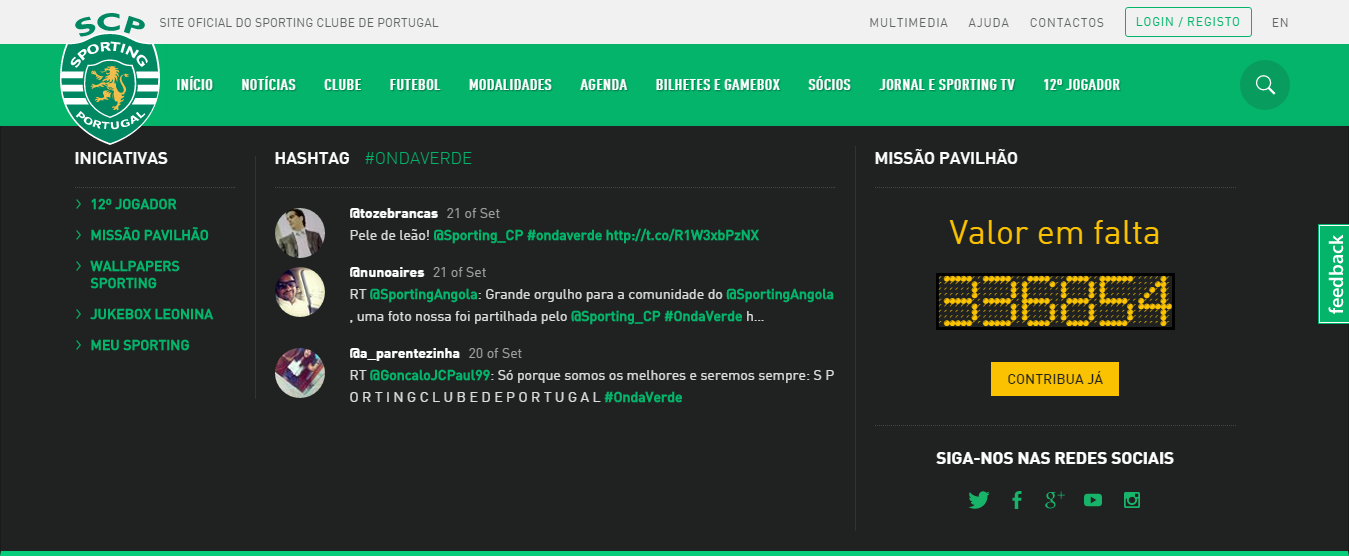Viewport: 1349px width, 556px height.
Task: Open AJUDA help link
Action: click(x=989, y=23)
